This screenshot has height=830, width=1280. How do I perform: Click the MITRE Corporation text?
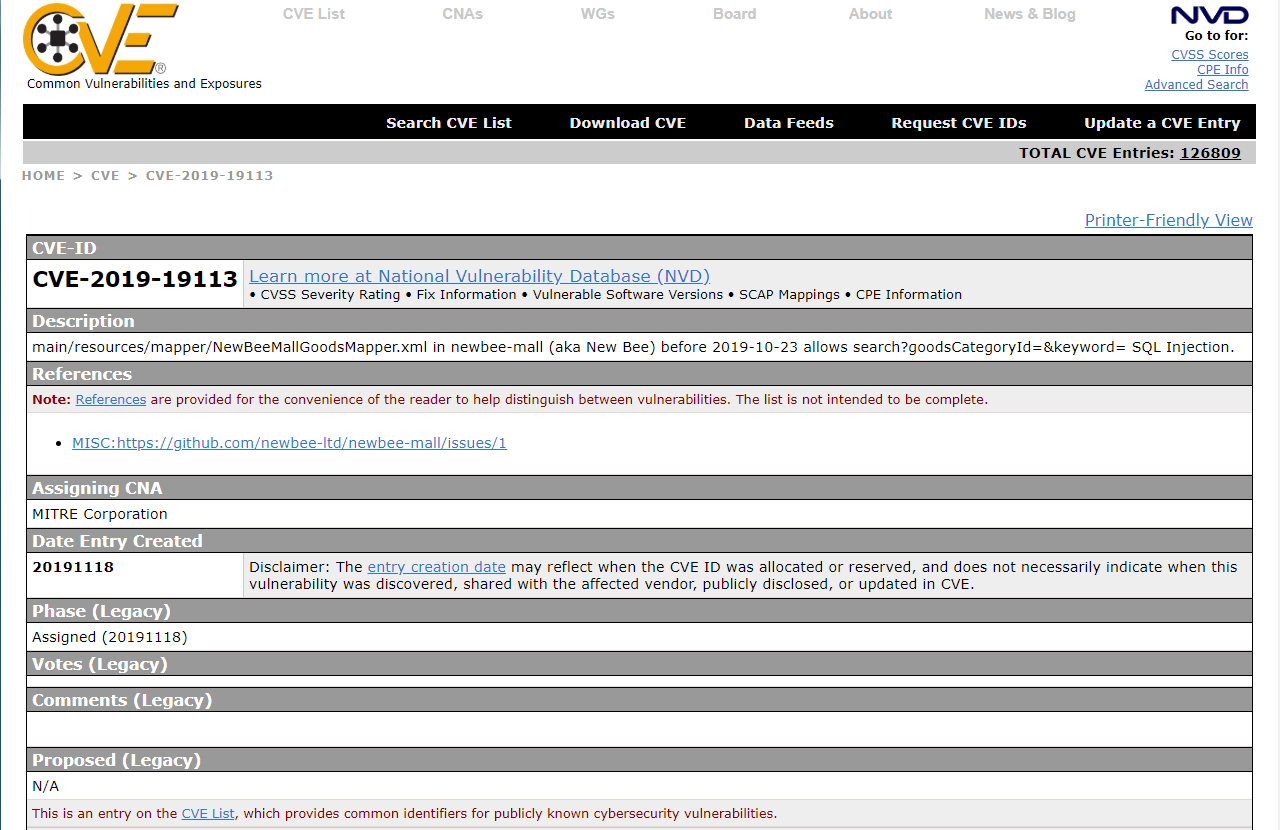[100, 514]
